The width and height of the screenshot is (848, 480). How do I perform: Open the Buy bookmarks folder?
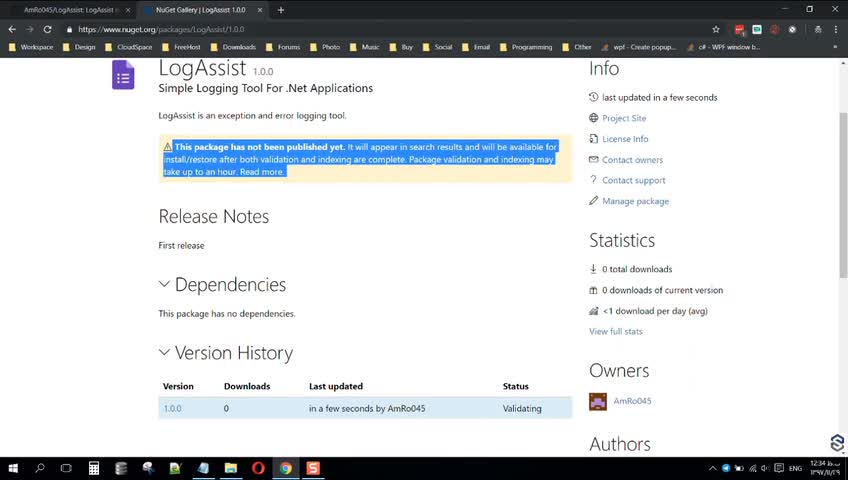401,47
